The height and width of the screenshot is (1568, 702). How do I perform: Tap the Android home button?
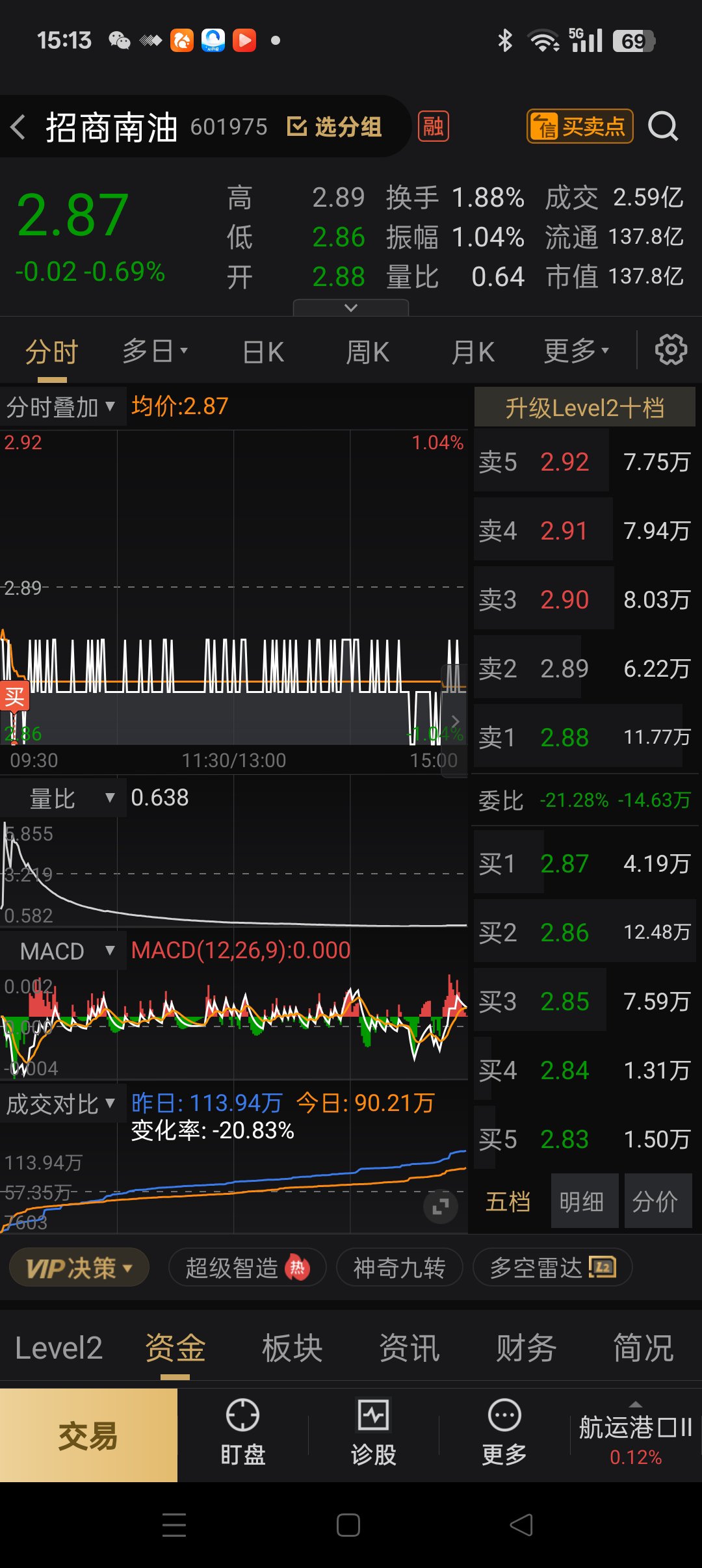348,1525
